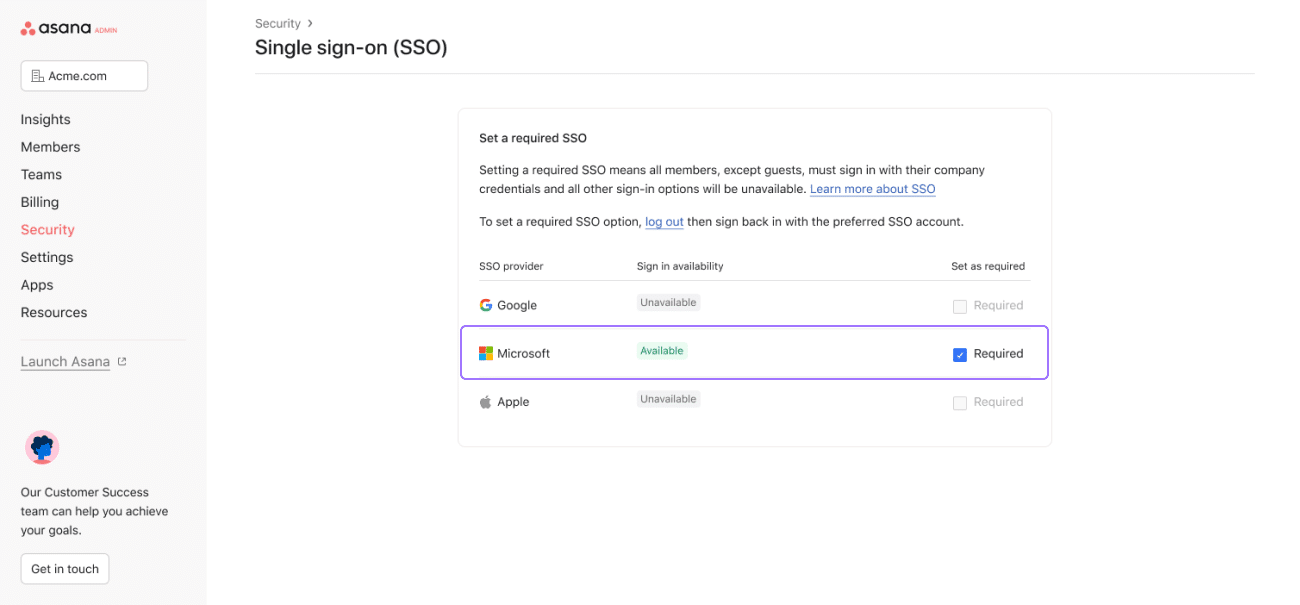1300x605 pixels.
Task: Click the Apple logo icon
Action: pos(486,402)
